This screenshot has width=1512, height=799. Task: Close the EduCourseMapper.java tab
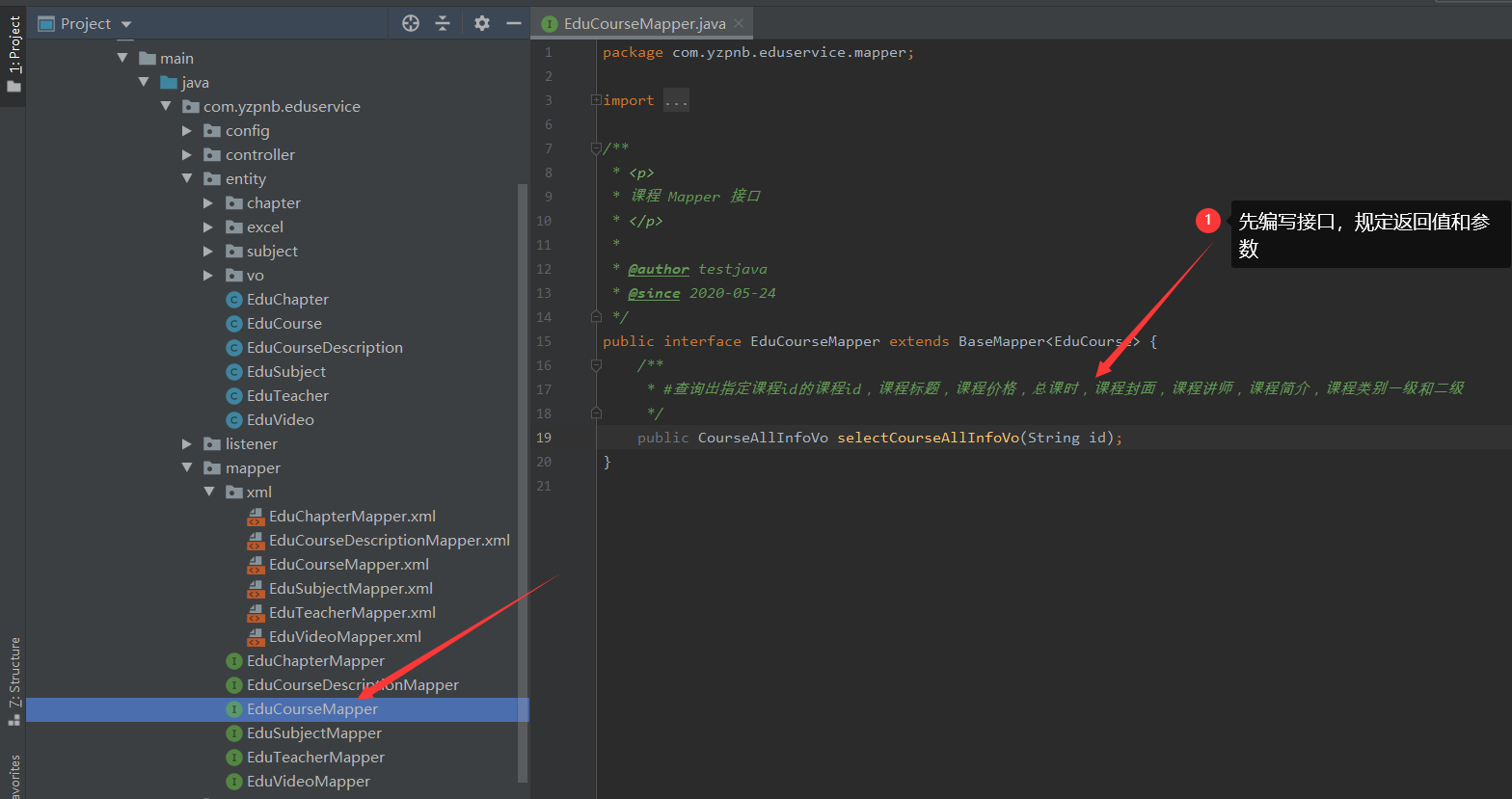click(739, 23)
